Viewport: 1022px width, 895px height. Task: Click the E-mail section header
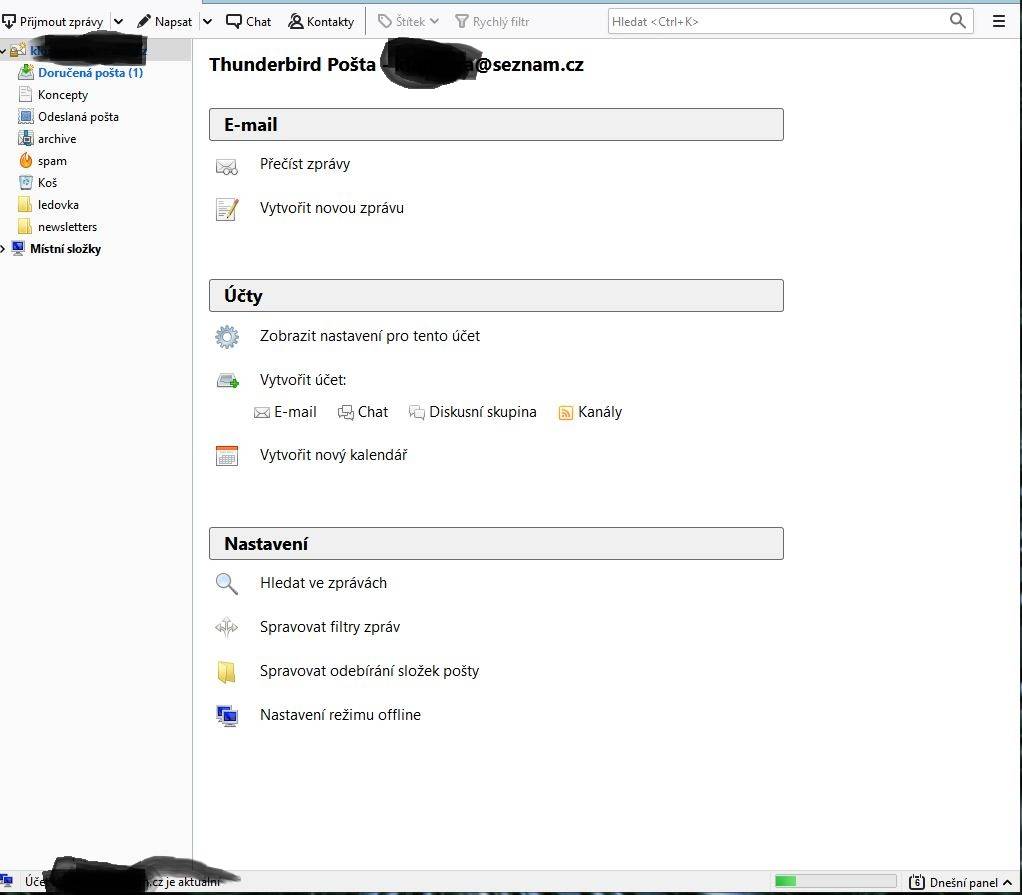(x=496, y=125)
